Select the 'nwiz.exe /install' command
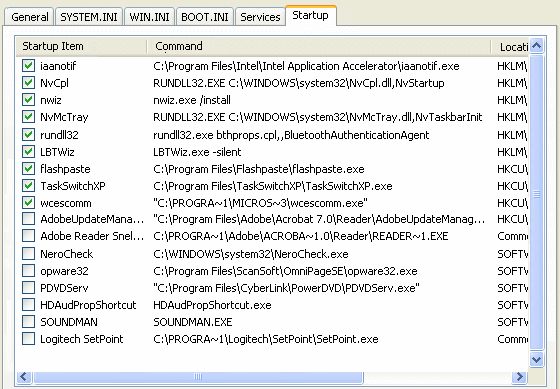 click(192, 100)
